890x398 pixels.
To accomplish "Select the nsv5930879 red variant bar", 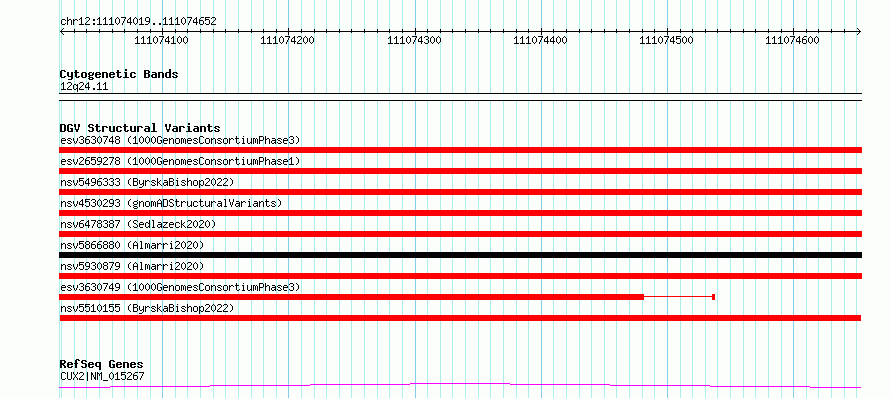I will tap(461, 276).
